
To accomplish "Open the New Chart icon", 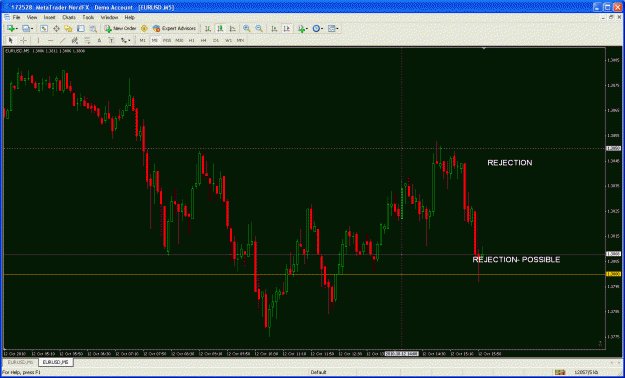I will (x=10, y=29).
